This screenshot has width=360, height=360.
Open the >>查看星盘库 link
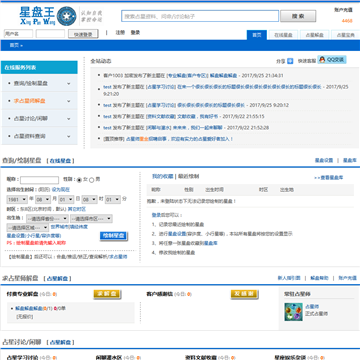tap(328, 178)
